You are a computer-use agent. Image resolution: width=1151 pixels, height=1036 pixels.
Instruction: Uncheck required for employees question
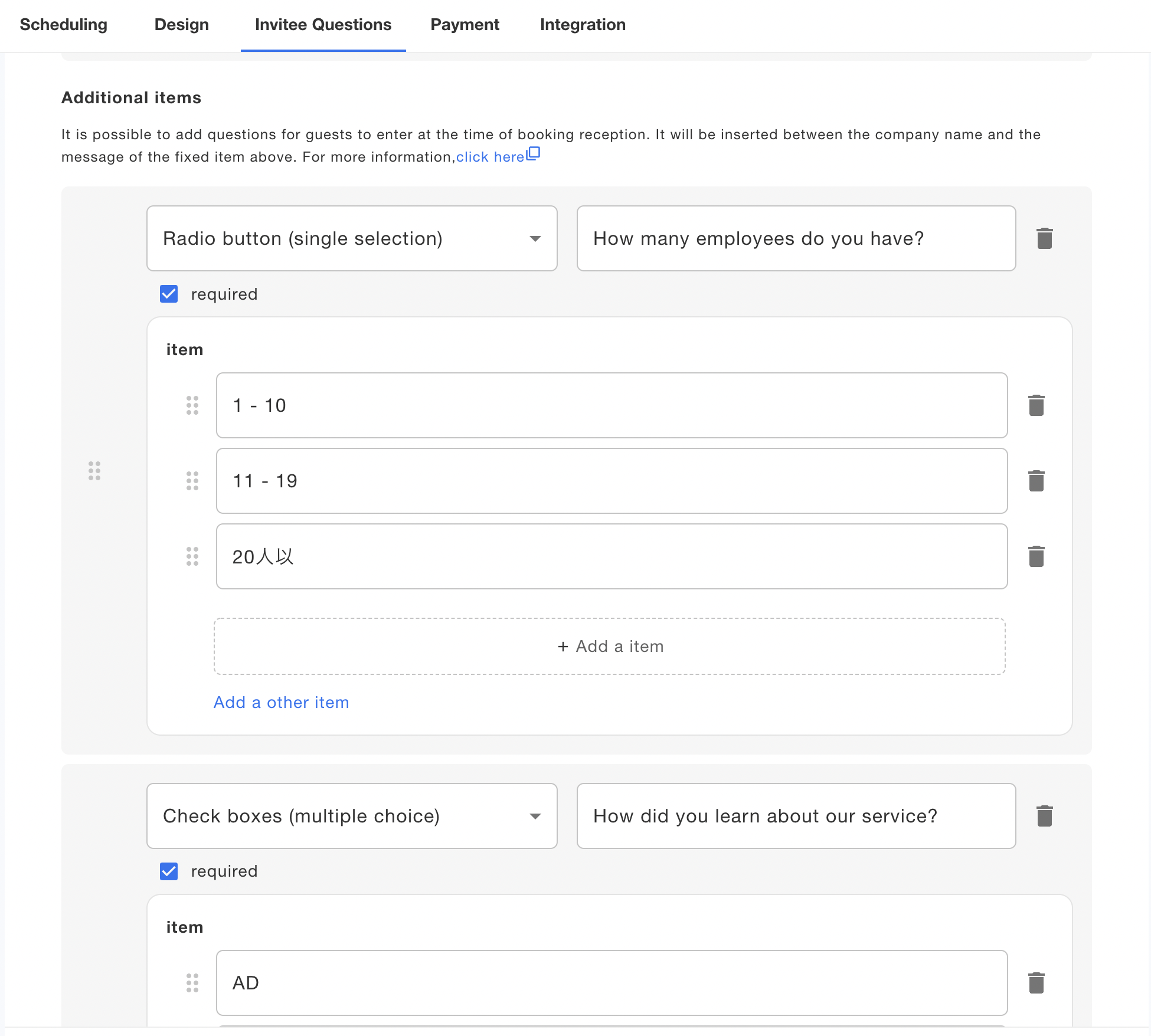tap(169, 294)
